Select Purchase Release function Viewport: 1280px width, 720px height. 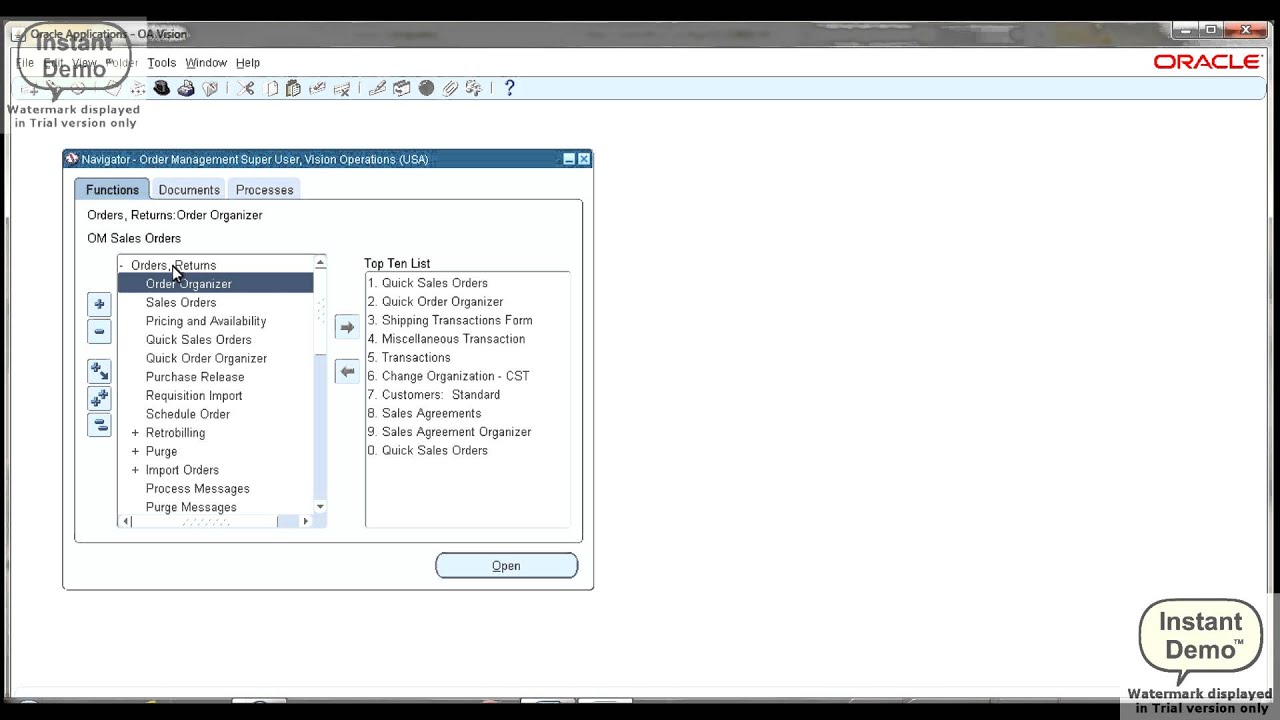(195, 377)
